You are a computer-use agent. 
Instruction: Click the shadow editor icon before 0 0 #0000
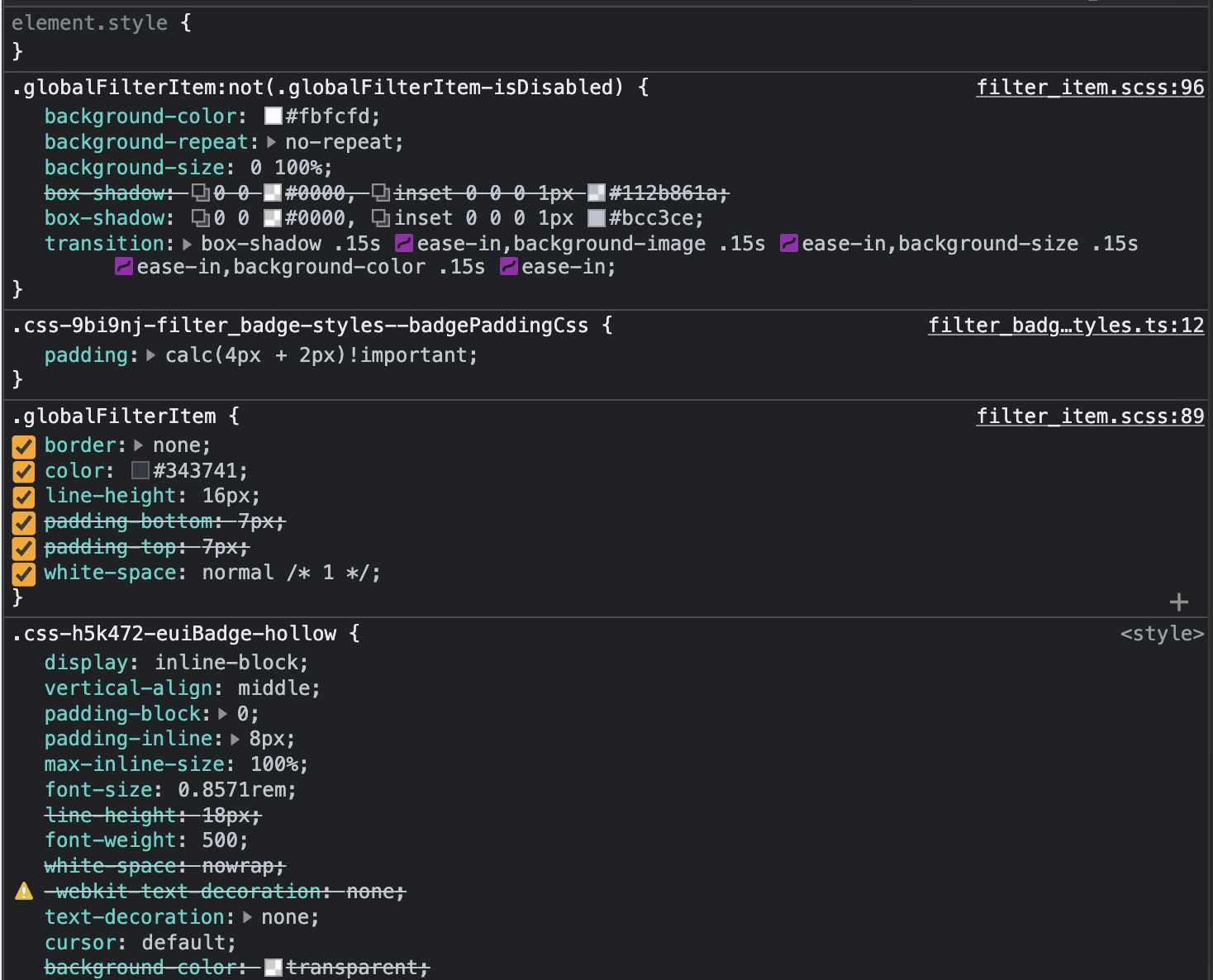point(201,218)
